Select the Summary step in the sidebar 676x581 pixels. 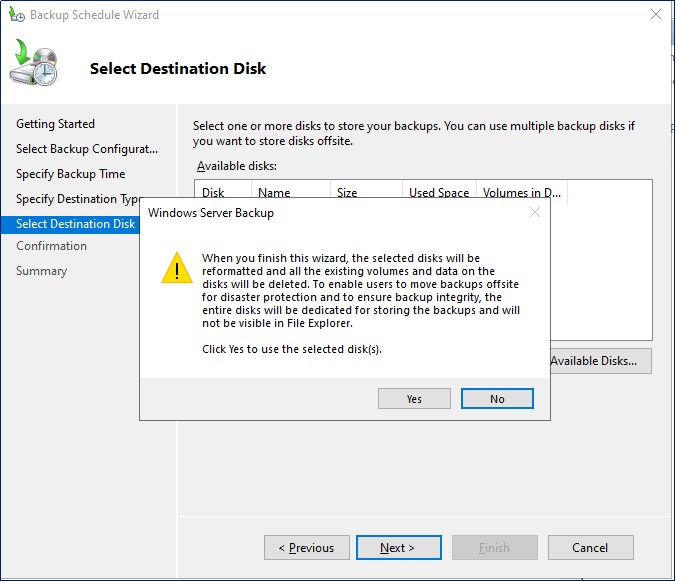[x=42, y=271]
